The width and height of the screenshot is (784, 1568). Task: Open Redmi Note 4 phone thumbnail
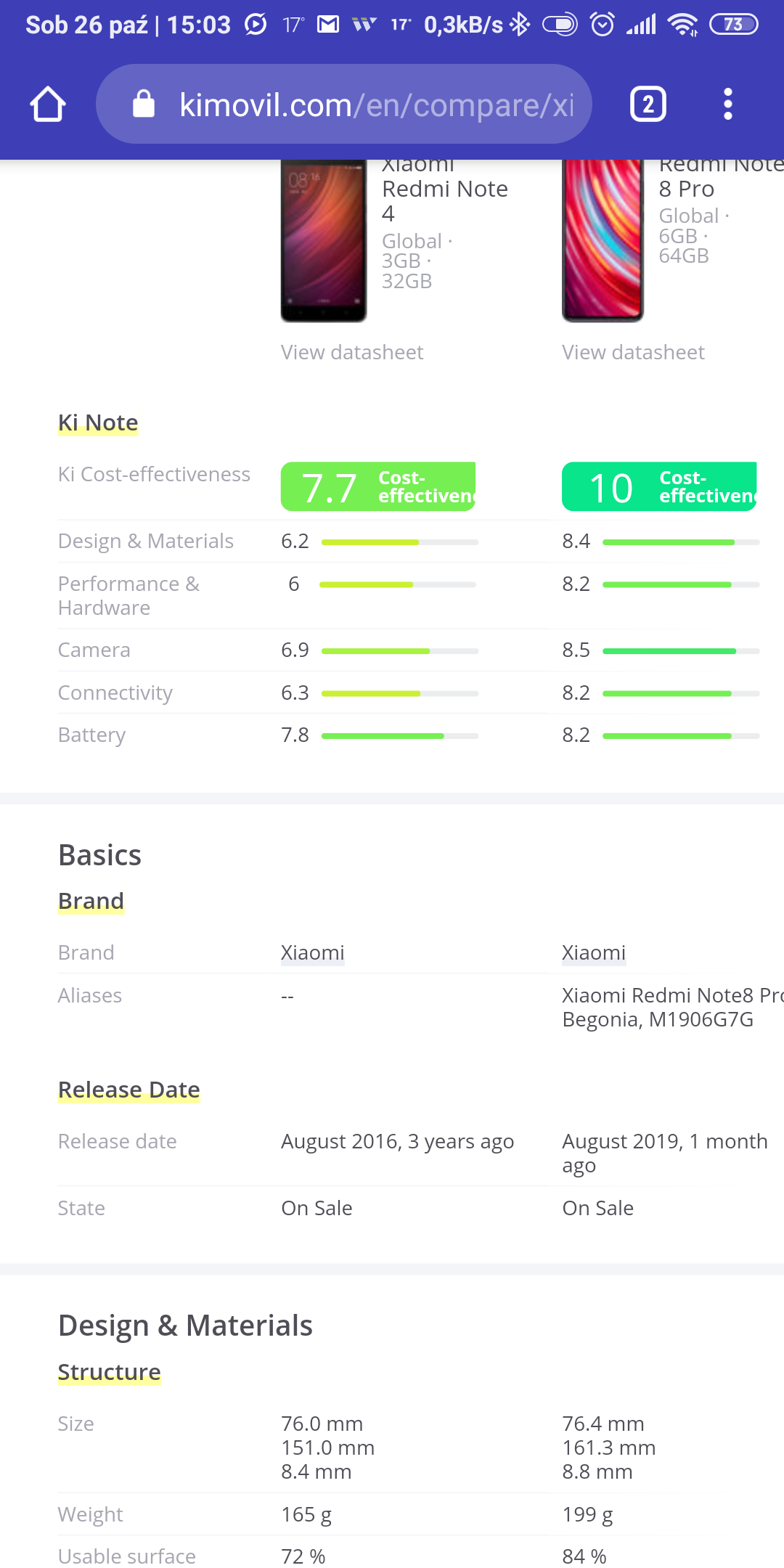(324, 241)
